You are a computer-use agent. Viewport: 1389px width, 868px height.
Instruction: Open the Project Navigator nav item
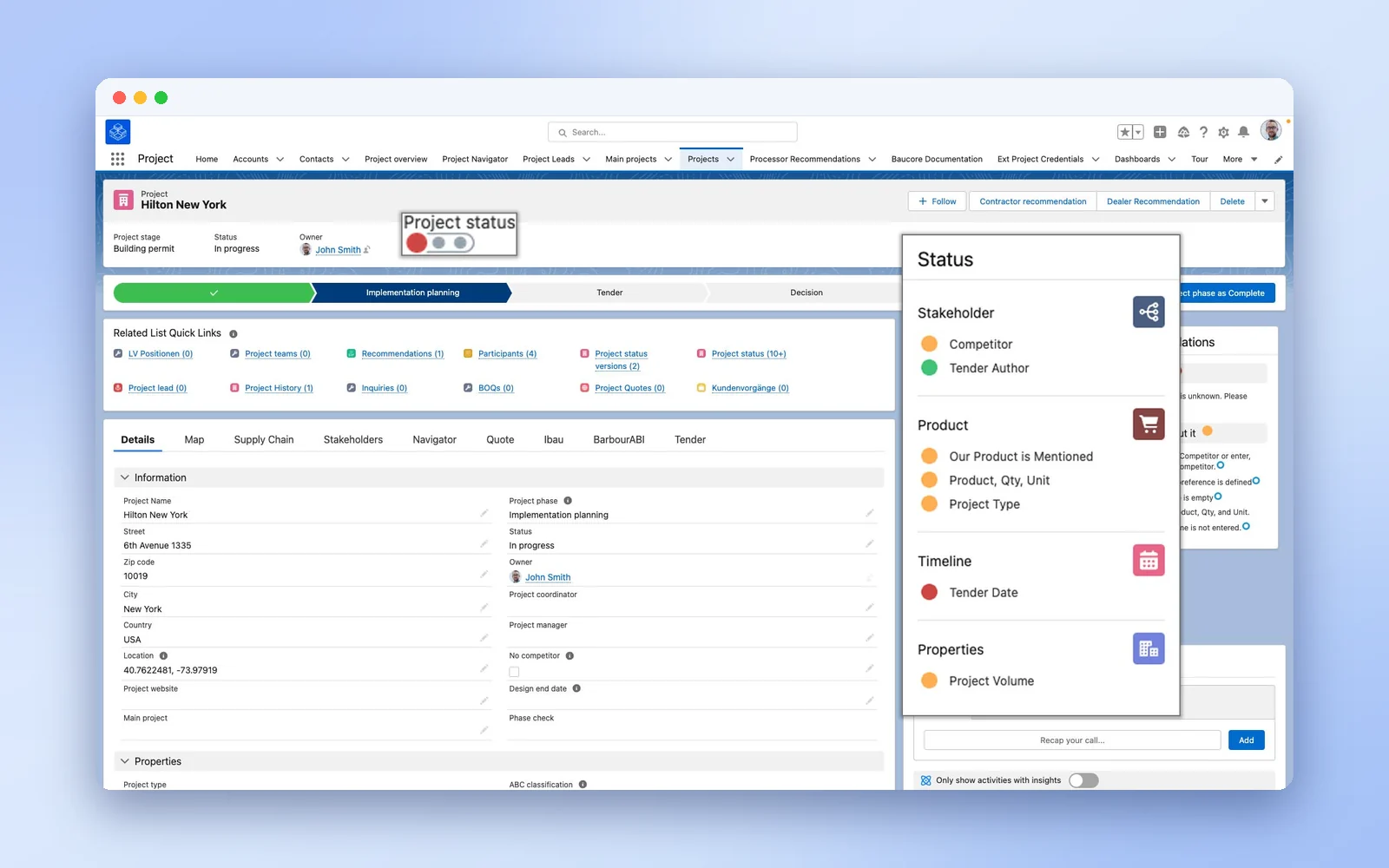475,160
